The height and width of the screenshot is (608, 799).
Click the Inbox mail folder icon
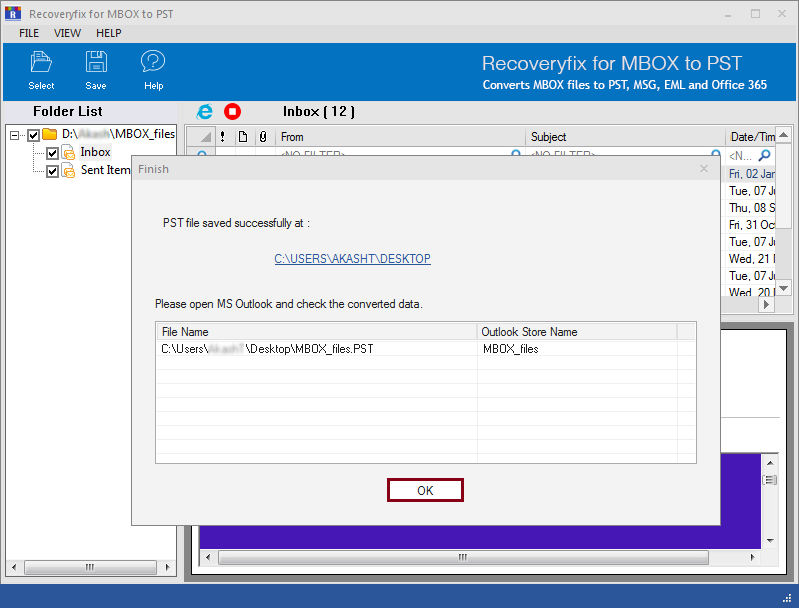(68, 152)
